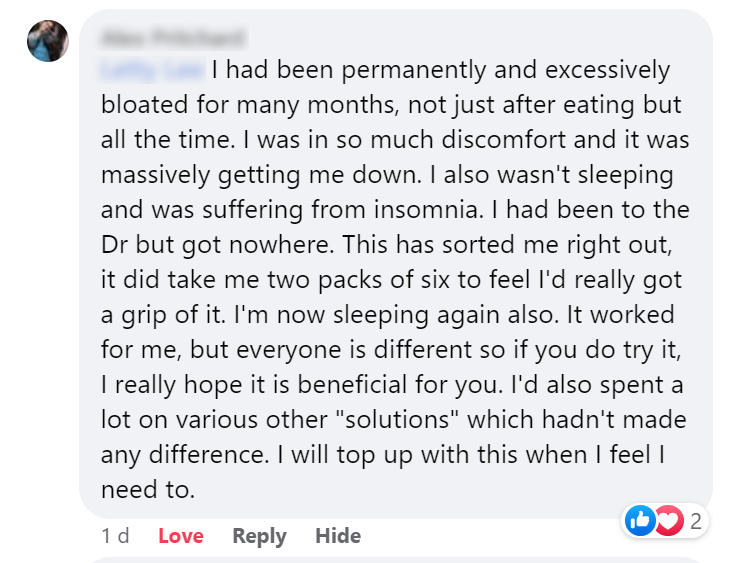The height and width of the screenshot is (563, 736).
Task: Open the "1 d" comment timestamp
Action: (x=116, y=536)
